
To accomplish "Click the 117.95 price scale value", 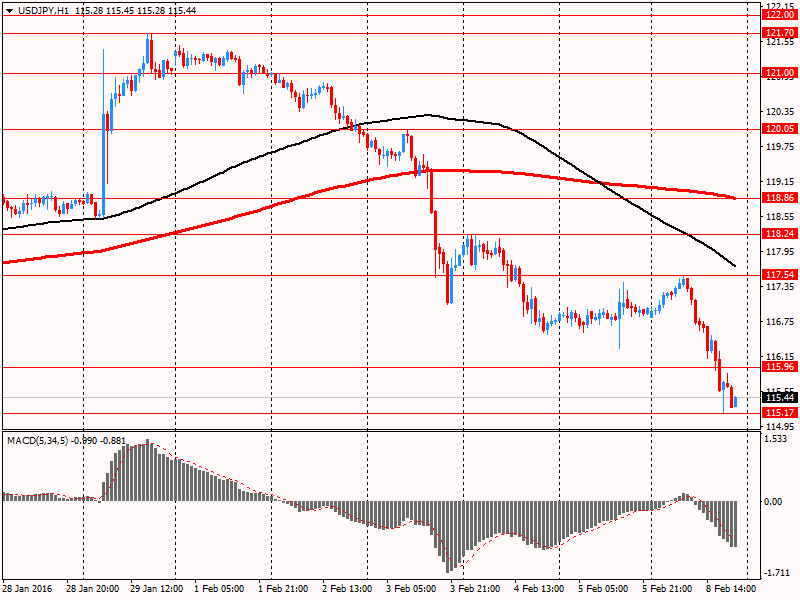I will (780, 252).
